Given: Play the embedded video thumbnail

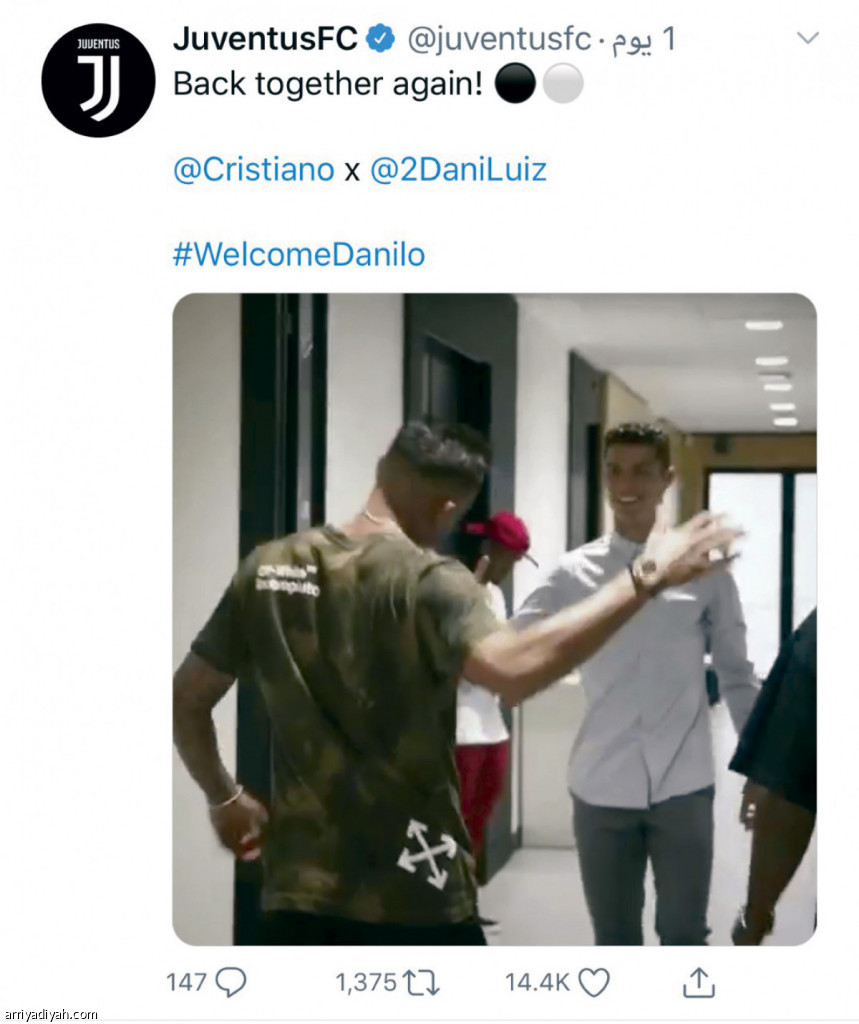Looking at the screenshot, I should [494, 619].
